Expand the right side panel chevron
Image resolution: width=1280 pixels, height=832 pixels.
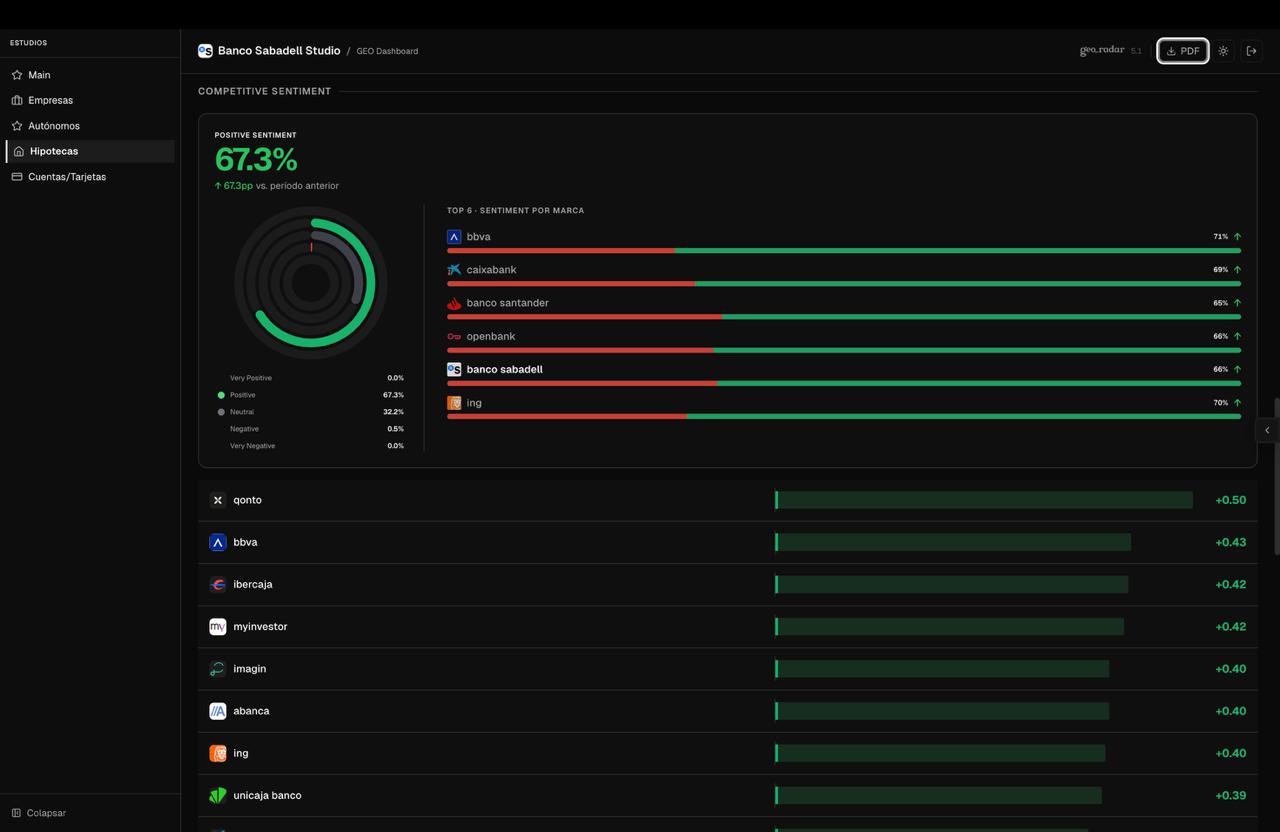point(1267,430)
